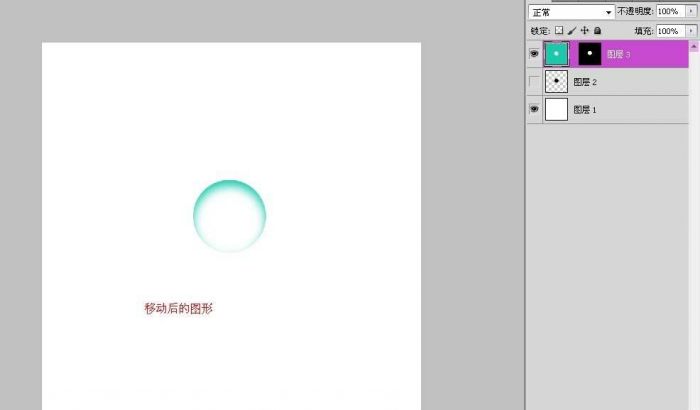This screenshot has width=700, height=410.
Task: Click the opacity value field showing 100%
Action: (671, 11)
